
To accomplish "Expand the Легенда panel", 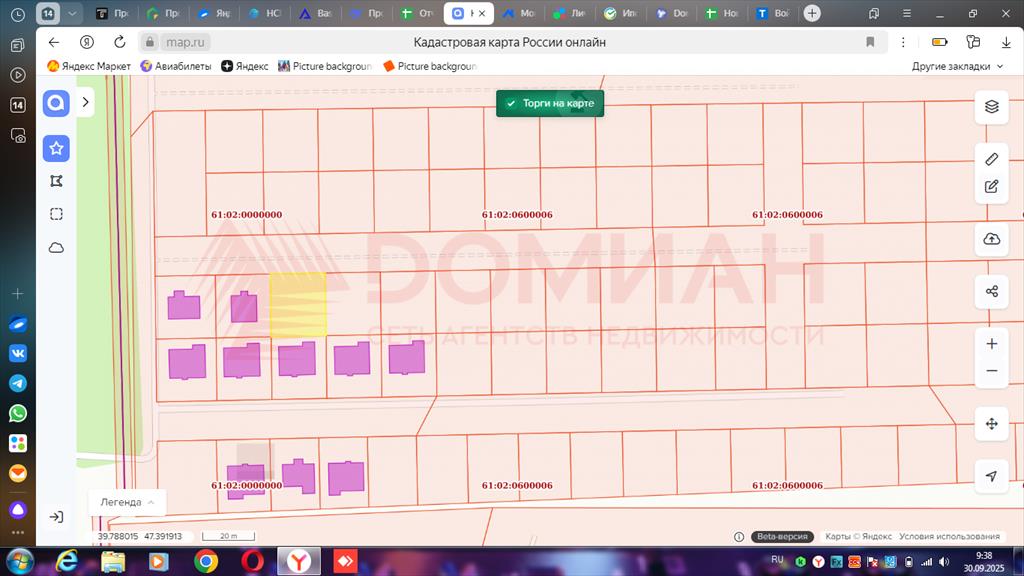I will click(127, 502).
